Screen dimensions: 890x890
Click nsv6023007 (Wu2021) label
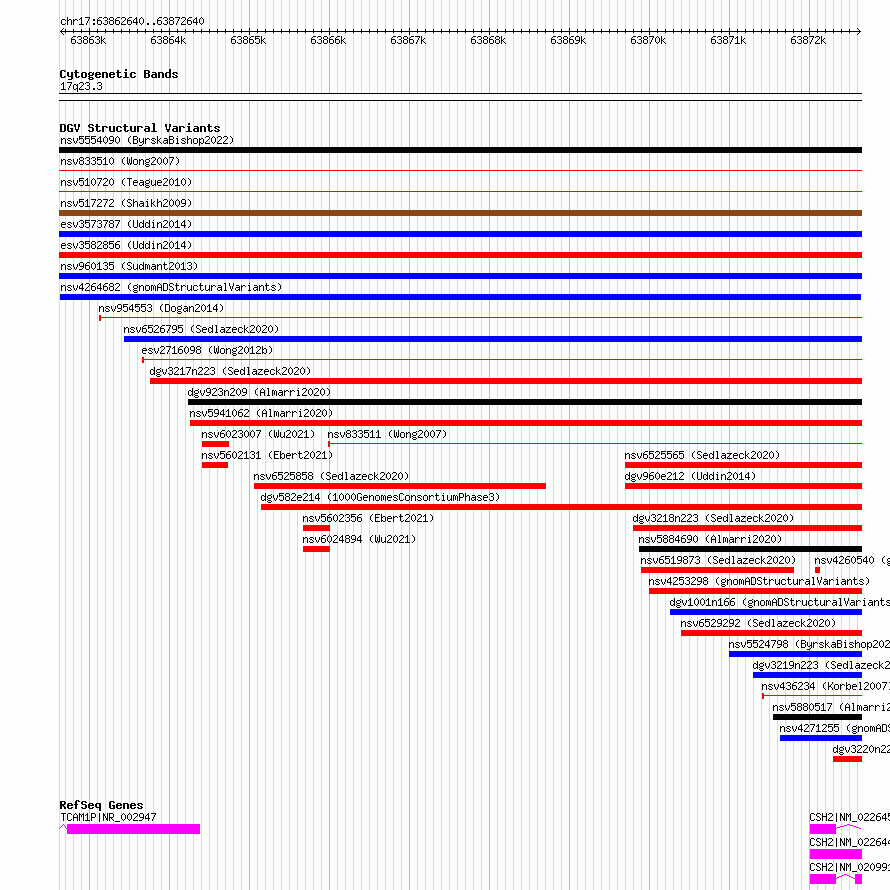click(x=258, y=434)
